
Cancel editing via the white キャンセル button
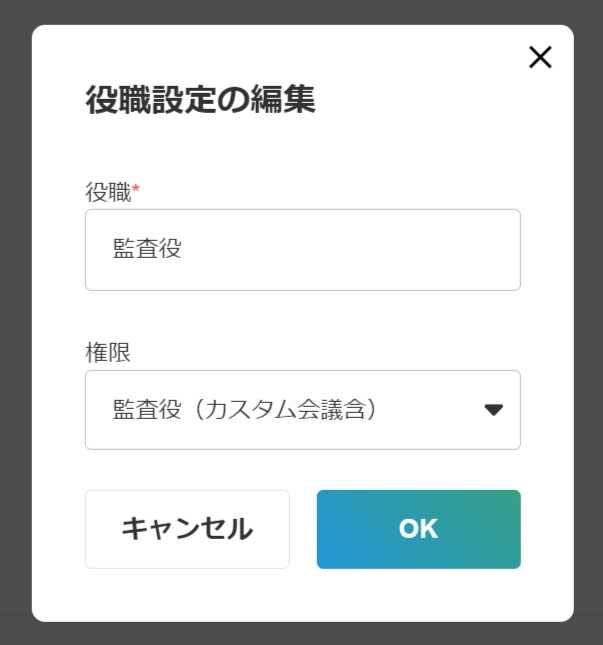pyautogui.click(x=187, y=529)
